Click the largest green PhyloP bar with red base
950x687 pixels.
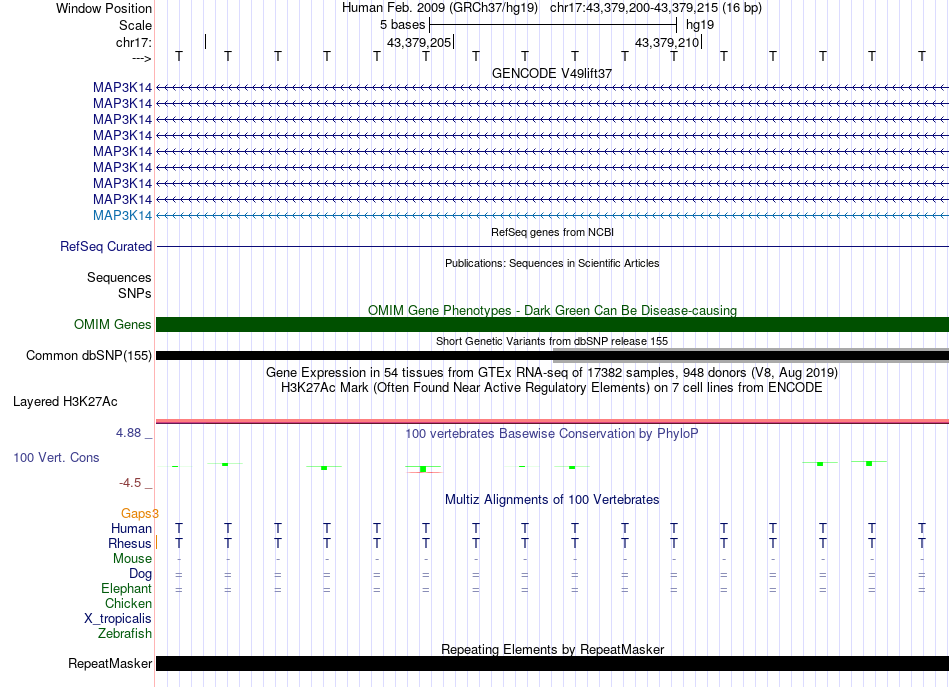click(423, 470)
